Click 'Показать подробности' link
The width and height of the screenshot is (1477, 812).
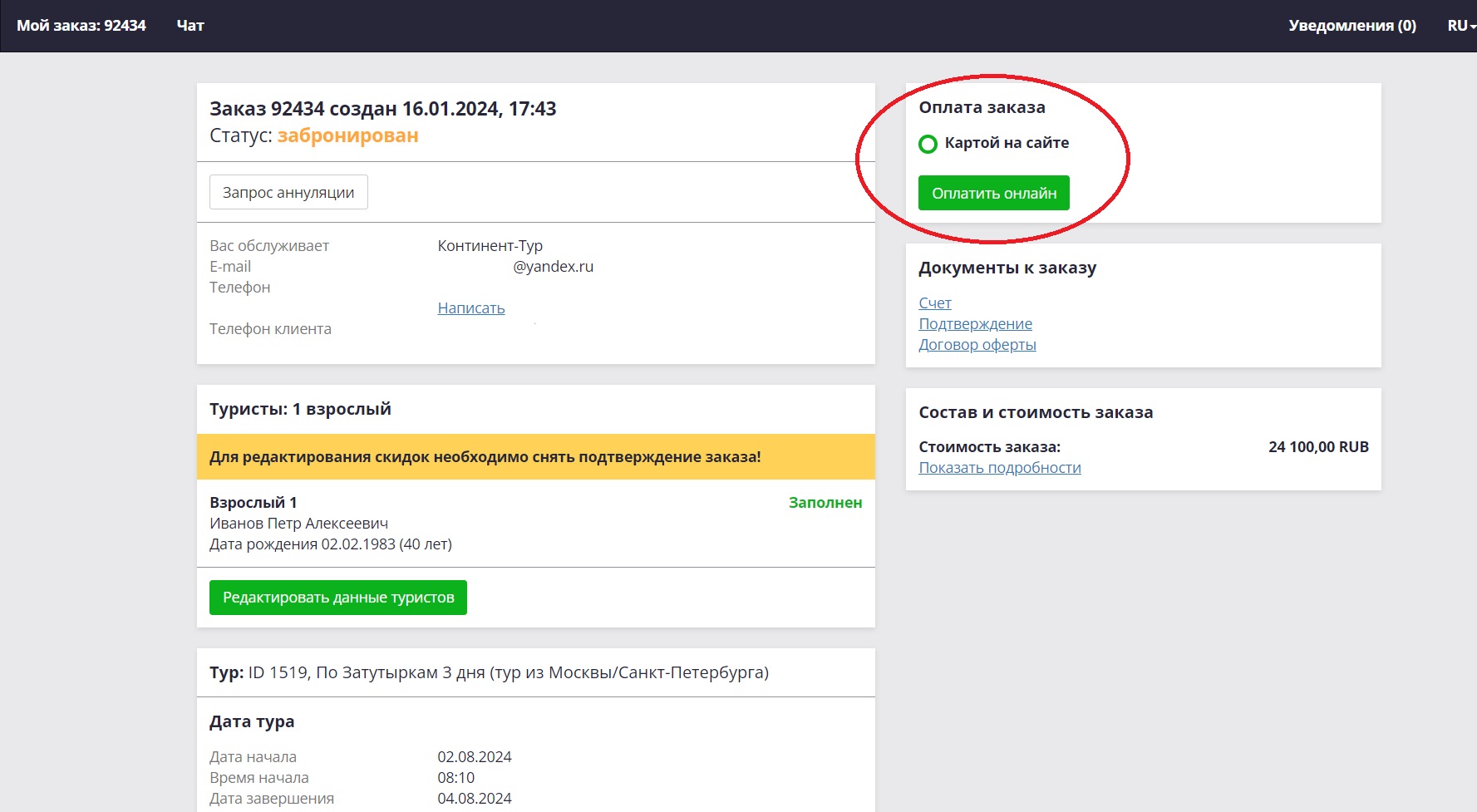[x=1000, y=467]
